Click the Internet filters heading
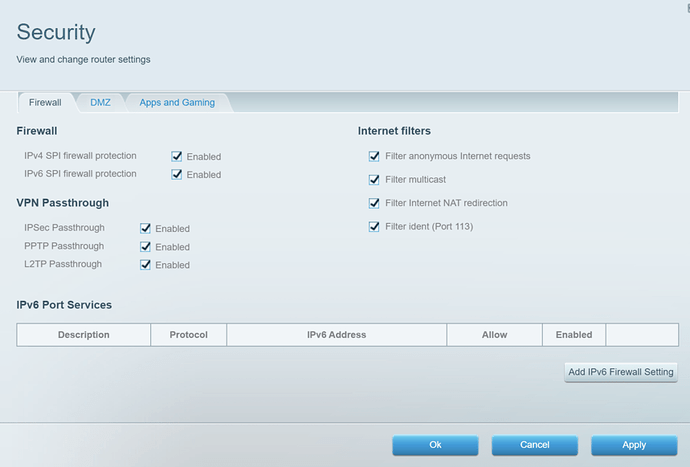The height and width of the screenshot is (467, 690). (x=394, y=131)
